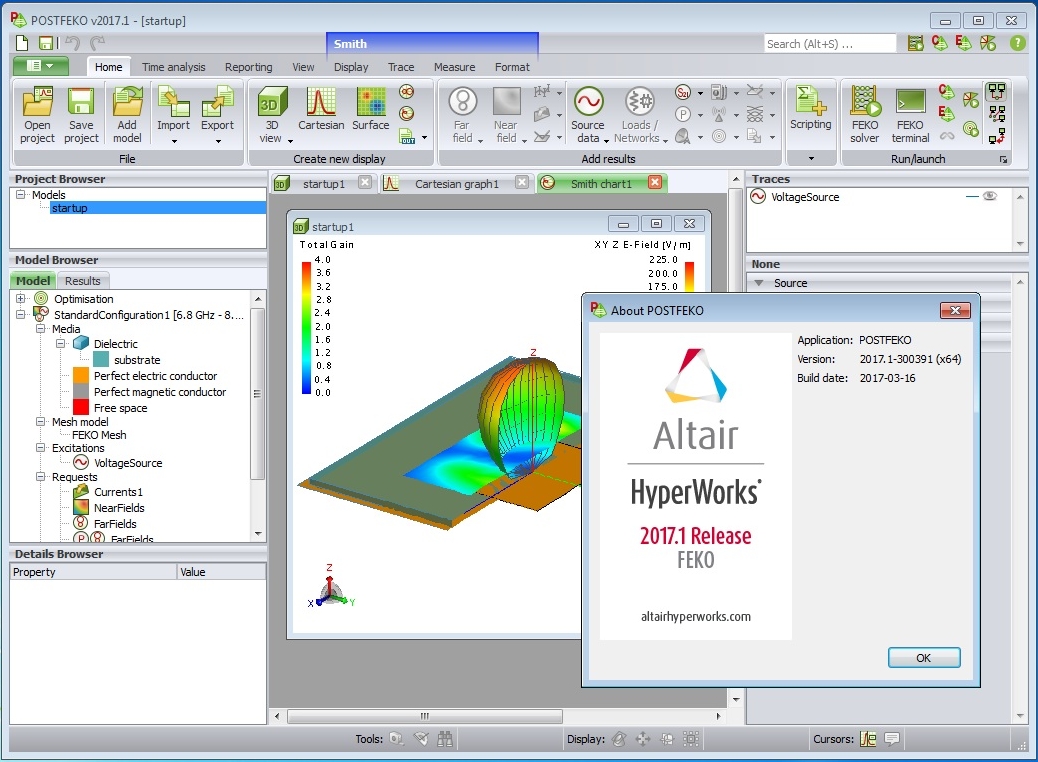The image size is (1038, 762).
Task: Collapse the Requests tree node
Action: pos(40,477)
